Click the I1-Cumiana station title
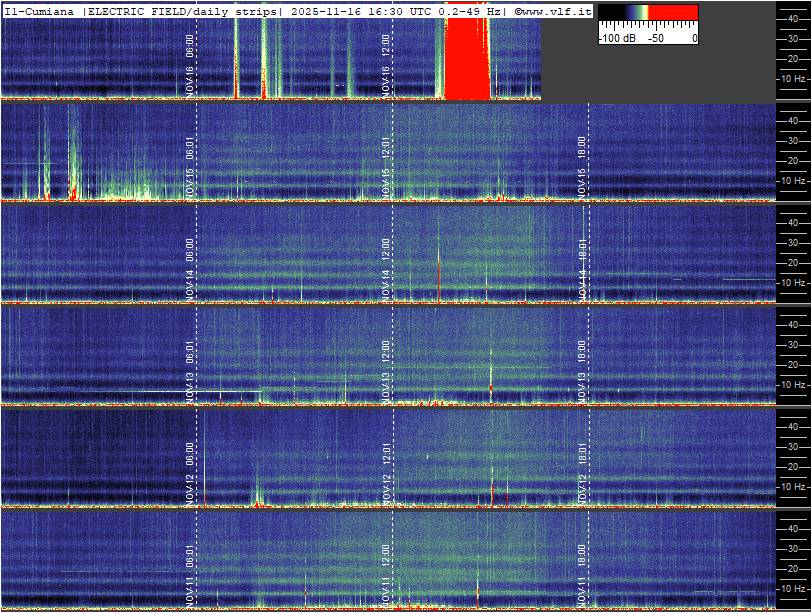812x613 pixels. click(40, 10)
